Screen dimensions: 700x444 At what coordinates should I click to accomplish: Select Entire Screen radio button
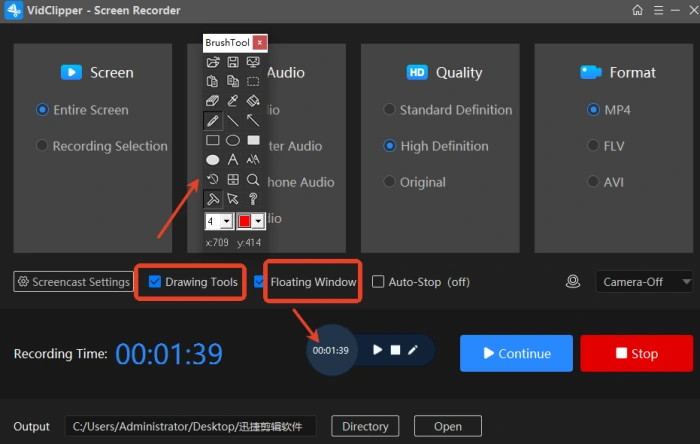(x=42, y=110)
